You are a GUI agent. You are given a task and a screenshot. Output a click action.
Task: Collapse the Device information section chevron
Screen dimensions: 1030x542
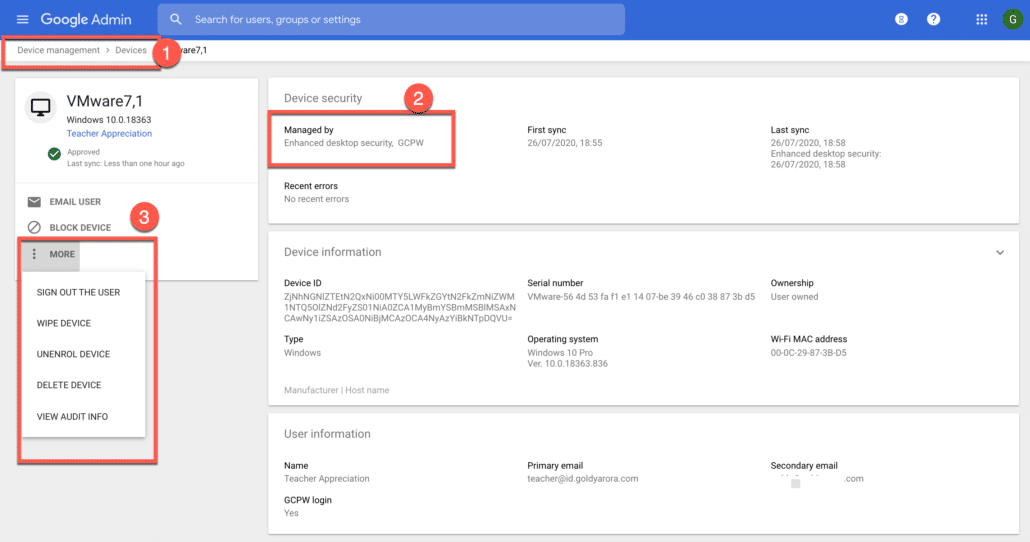click(999, 252)
